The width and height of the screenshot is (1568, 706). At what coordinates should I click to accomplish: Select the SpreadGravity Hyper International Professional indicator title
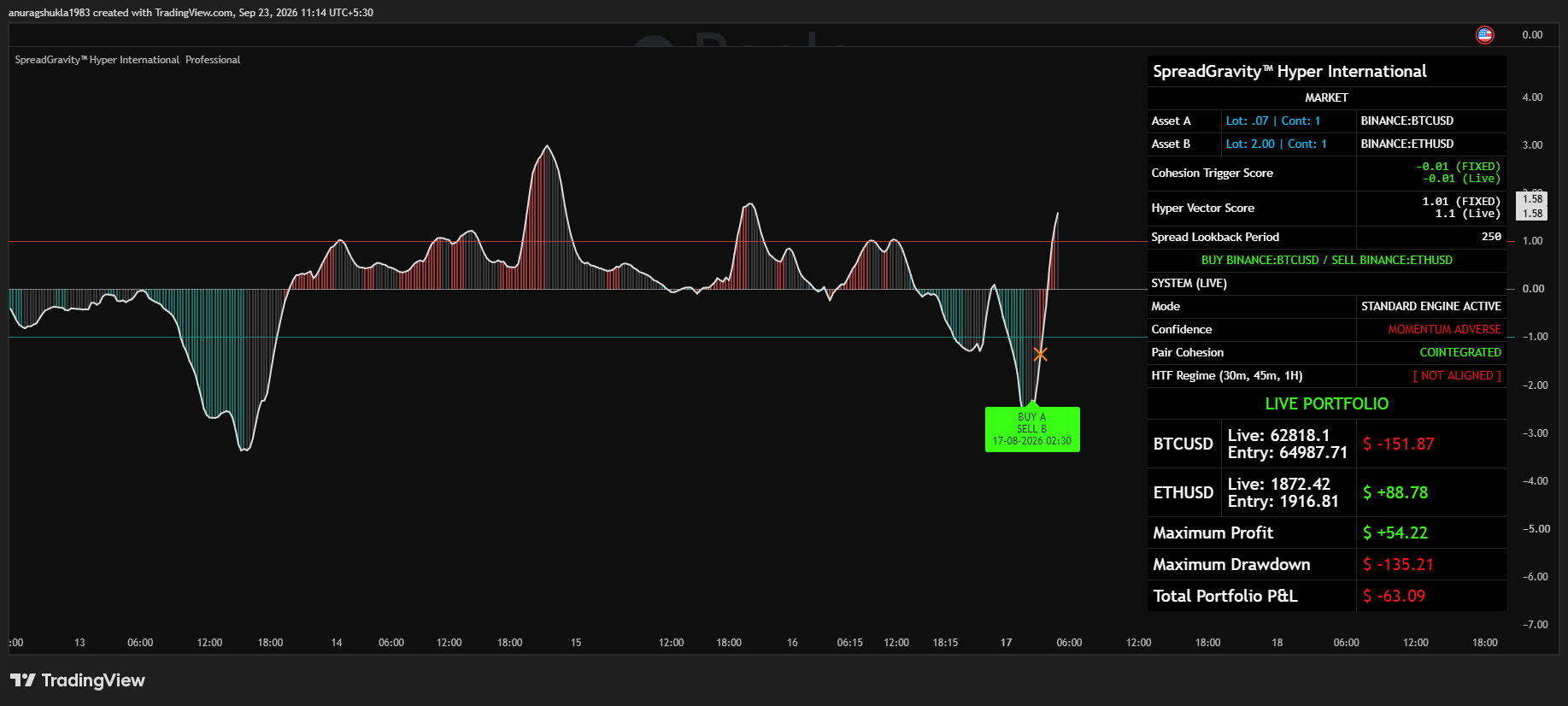(127, 60)
